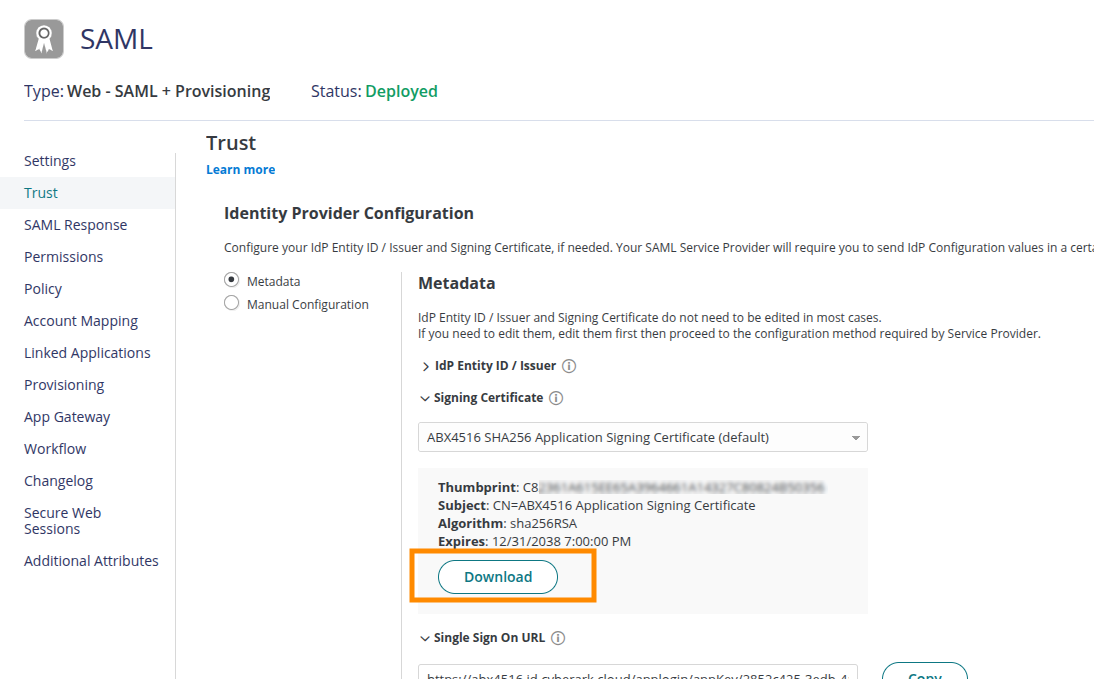This screenshot has height=679, width=1094.
Task: Select the Metadata radio button
Action: (232, 280)
